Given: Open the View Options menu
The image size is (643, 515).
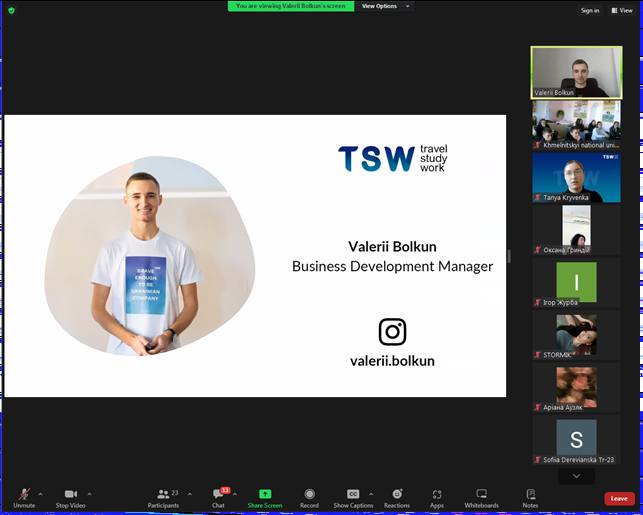Looking at the screenshot, I should click(x=381, y=6).
